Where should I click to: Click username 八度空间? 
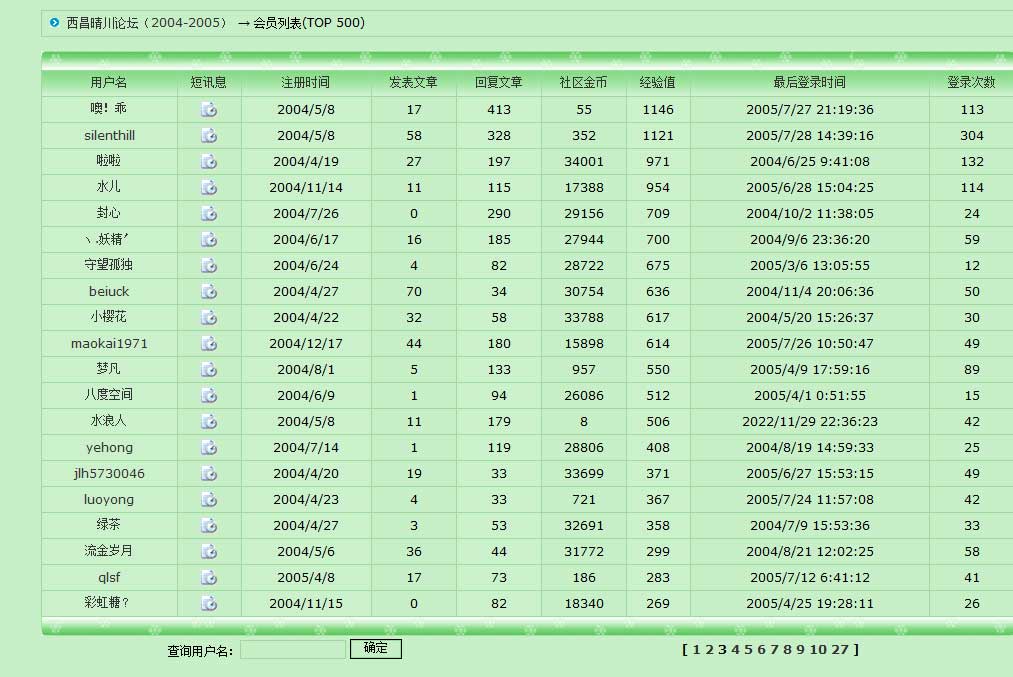coord(109,395)
